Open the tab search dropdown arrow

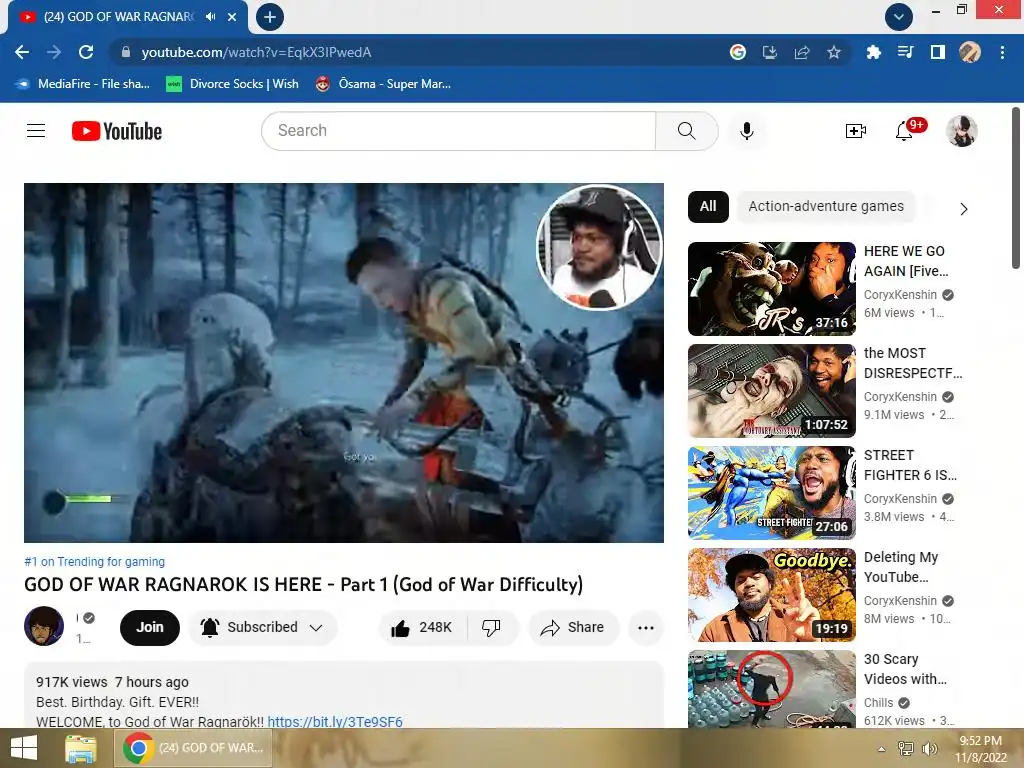[x=899, y=17]
